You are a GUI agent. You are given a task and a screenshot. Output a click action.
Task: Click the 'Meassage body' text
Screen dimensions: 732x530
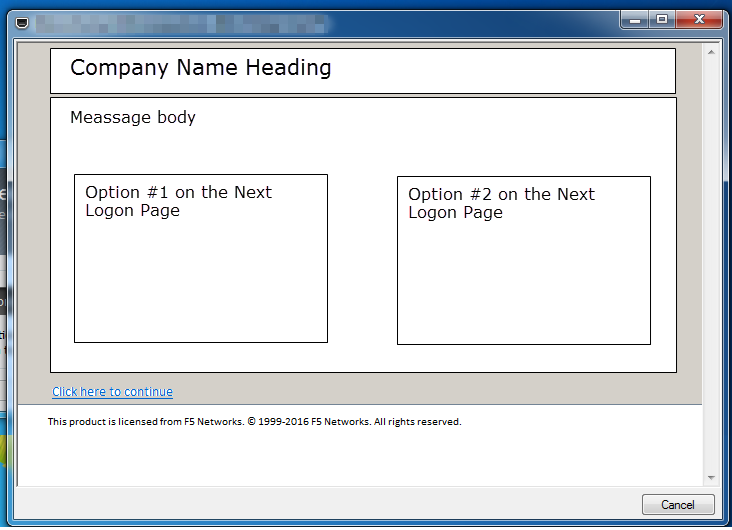click(133, 117)
